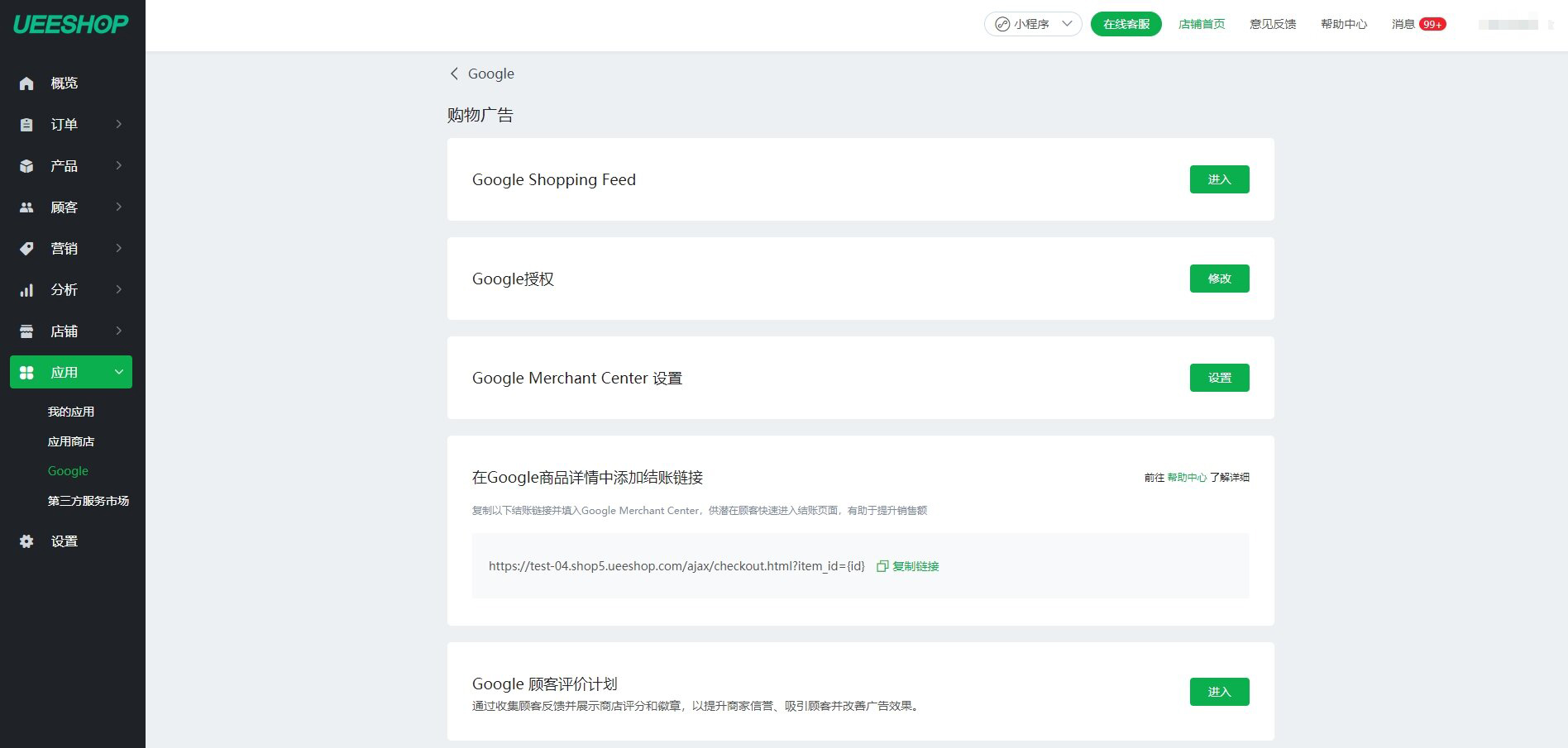
Task: Click the blurred account name in the top bar
Action: pyautogui.click(x=1508, y=25)
